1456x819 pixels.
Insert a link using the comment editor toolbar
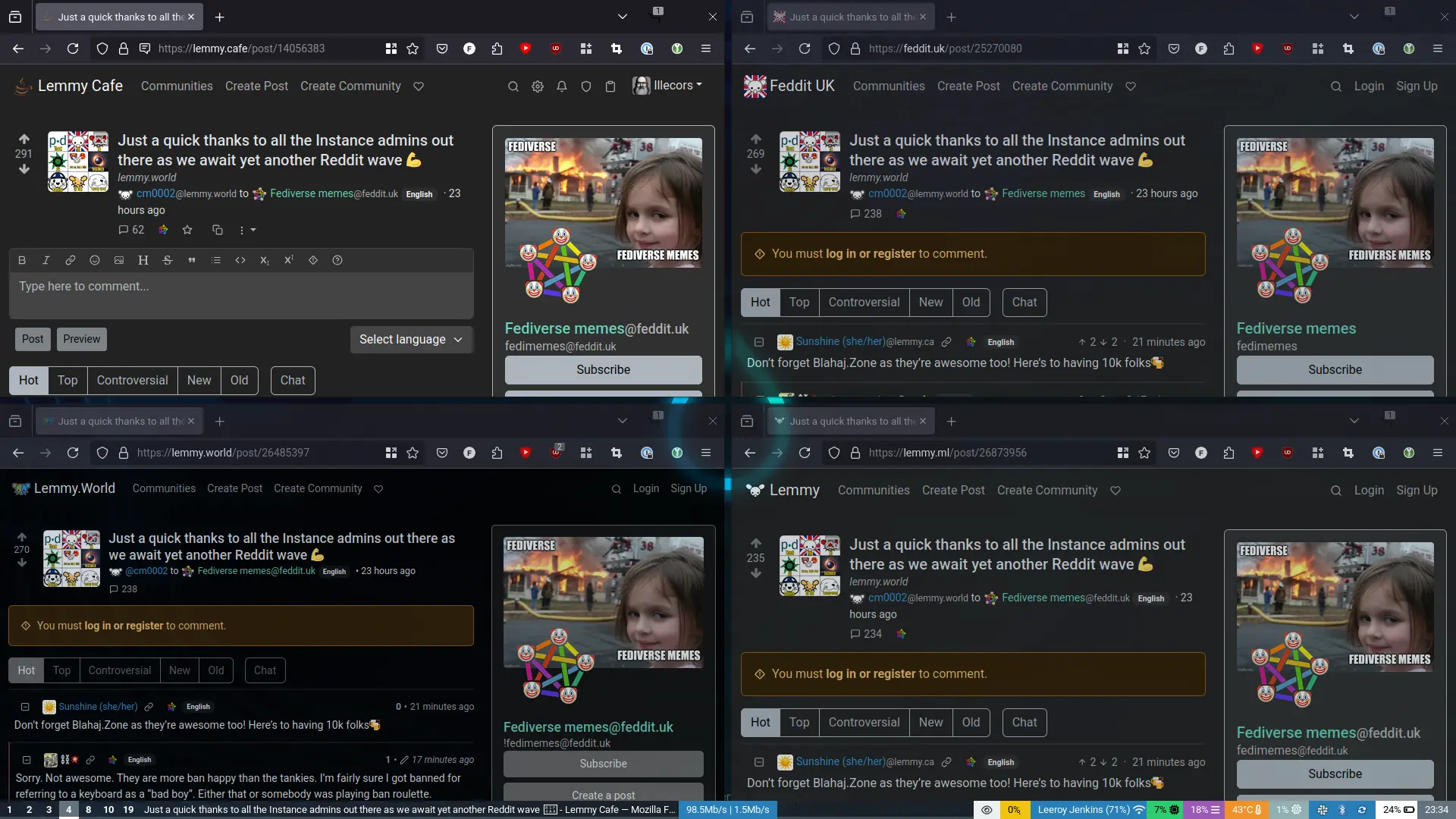[x=71, y=260]
